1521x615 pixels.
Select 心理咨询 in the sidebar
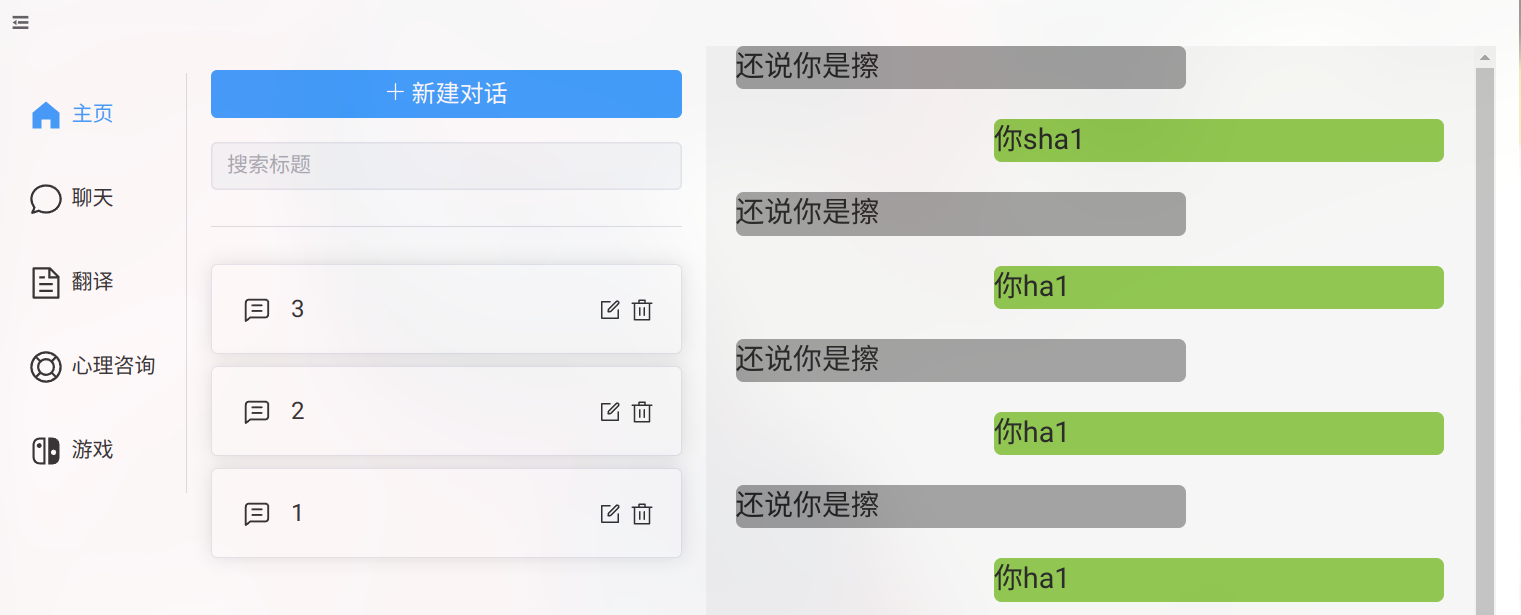click(x=113, y=366)
